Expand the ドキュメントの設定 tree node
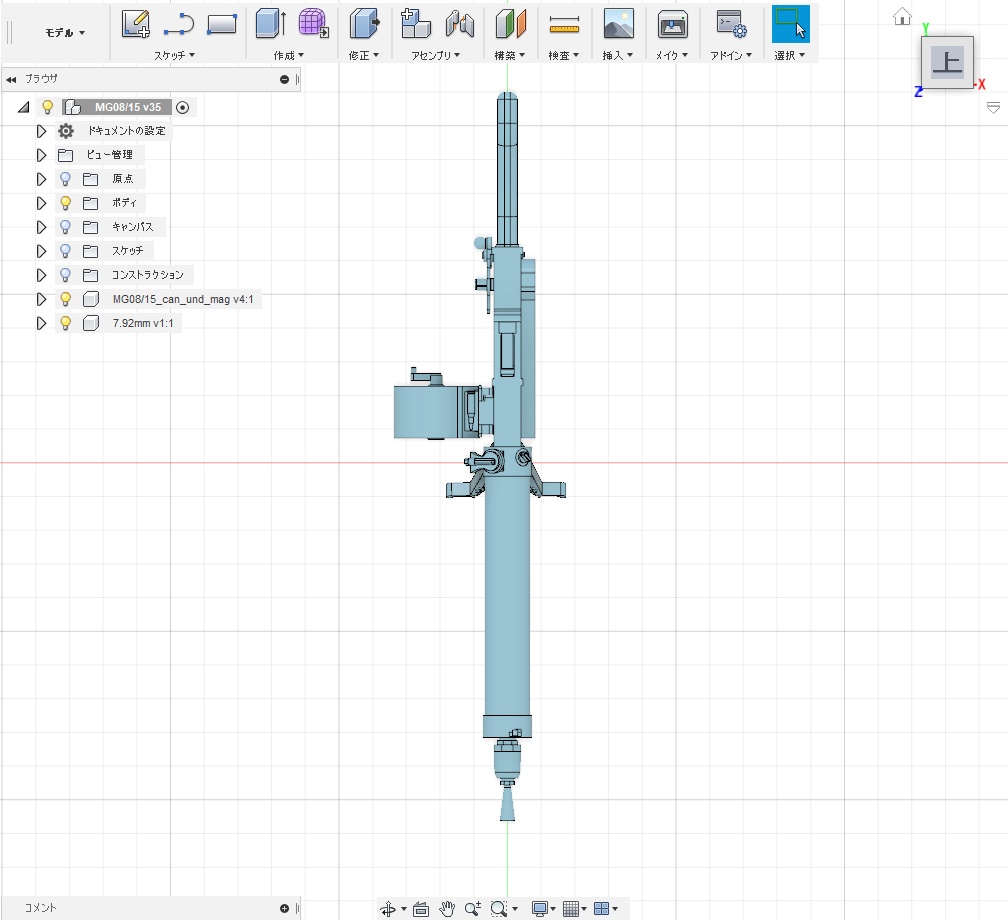This screenshot has width=1008, height=920. [x=41, y=131]
